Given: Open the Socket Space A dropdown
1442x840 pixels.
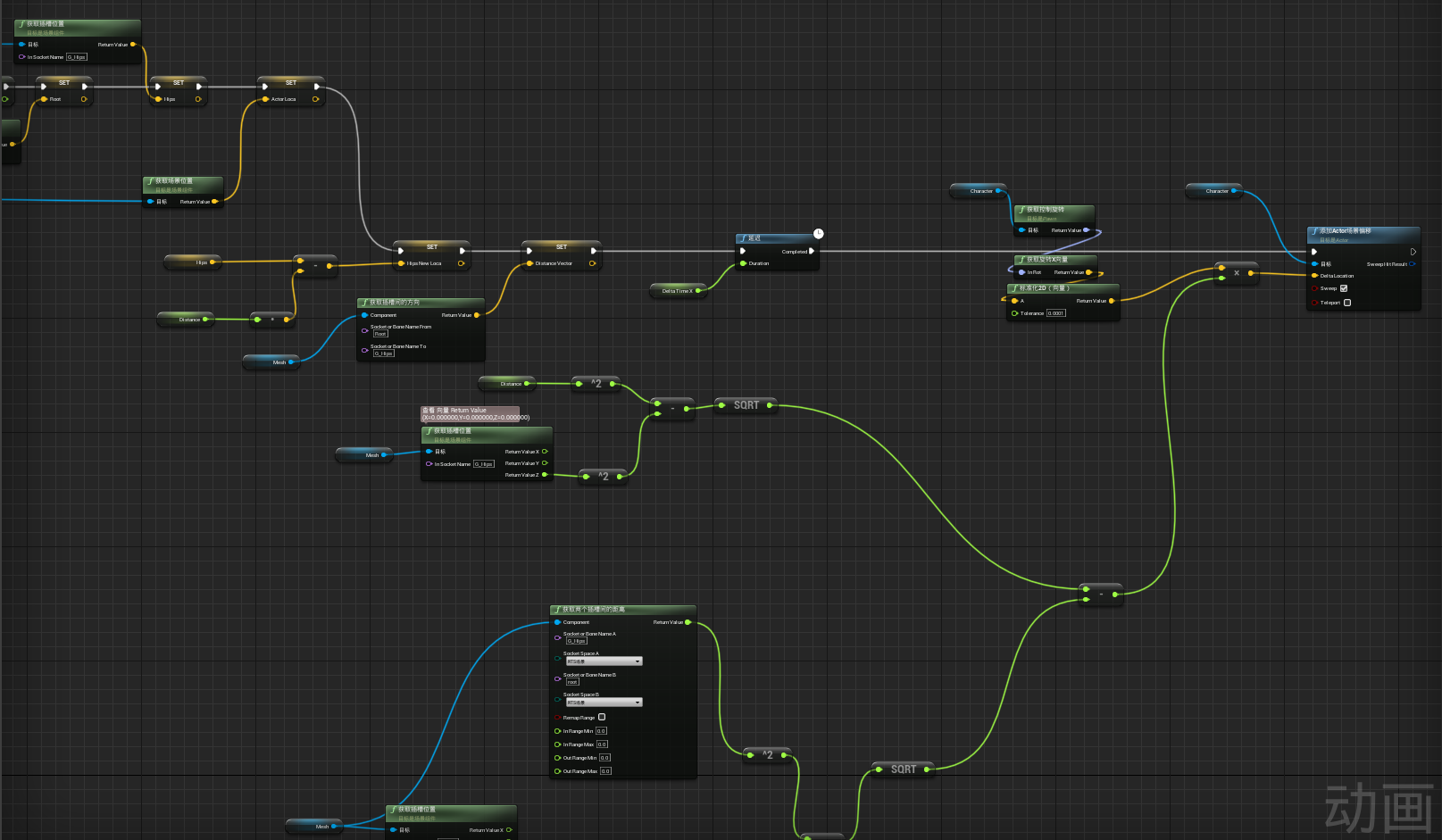Looking at the screenshot, I should (604, 661).
